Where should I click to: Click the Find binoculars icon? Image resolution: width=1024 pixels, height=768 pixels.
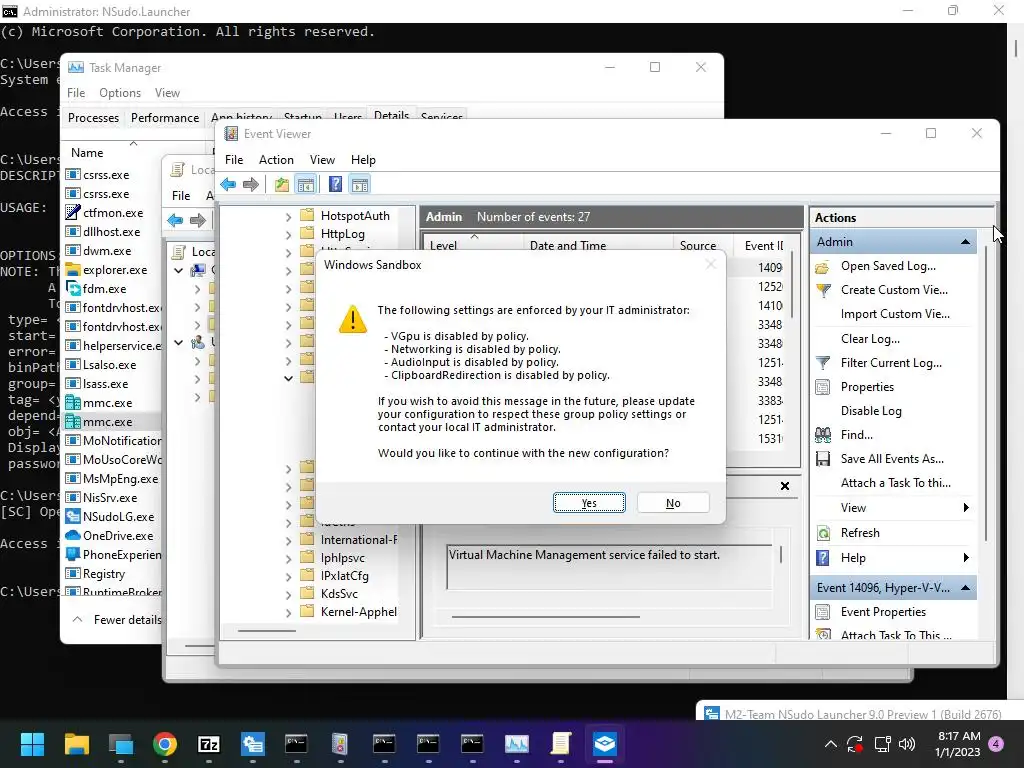(x=823, y=435)
